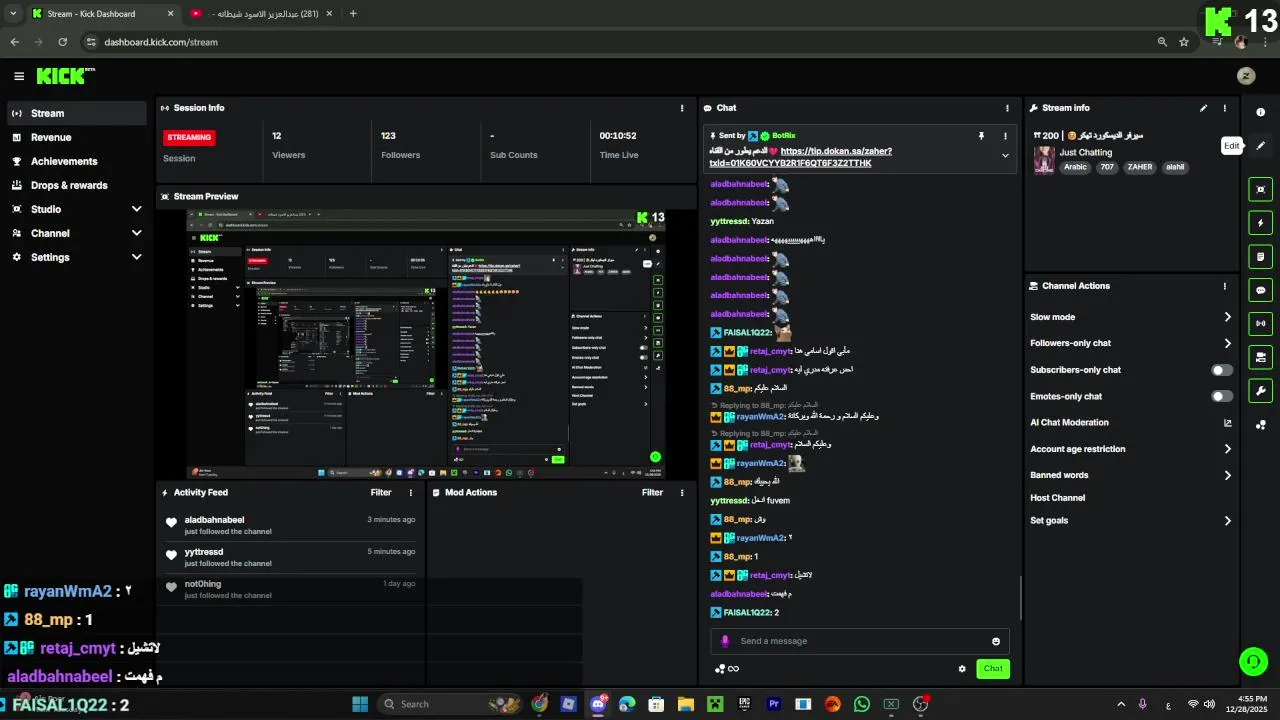1280x720 pixels.
Task: Toggle the wrench panel icon in sidebar
Action: pyautogui.click(x=1260, y=391)
